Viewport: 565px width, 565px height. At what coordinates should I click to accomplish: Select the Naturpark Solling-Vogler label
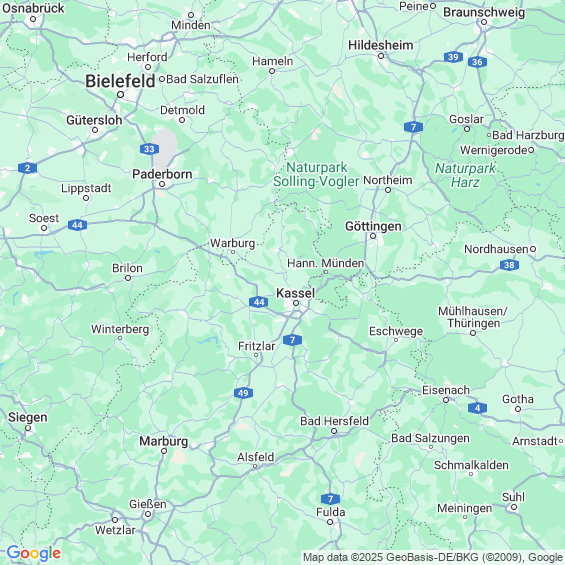point(316,174)
